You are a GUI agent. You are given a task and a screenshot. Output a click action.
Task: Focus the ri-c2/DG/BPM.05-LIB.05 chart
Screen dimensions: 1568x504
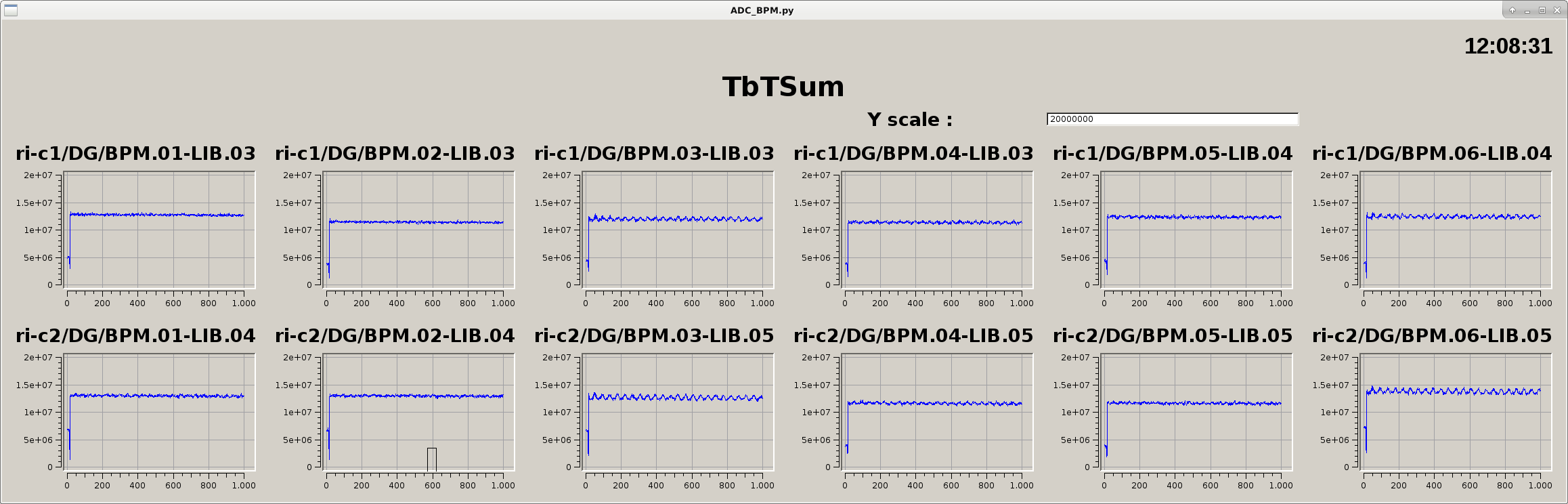pos(1196,413)
